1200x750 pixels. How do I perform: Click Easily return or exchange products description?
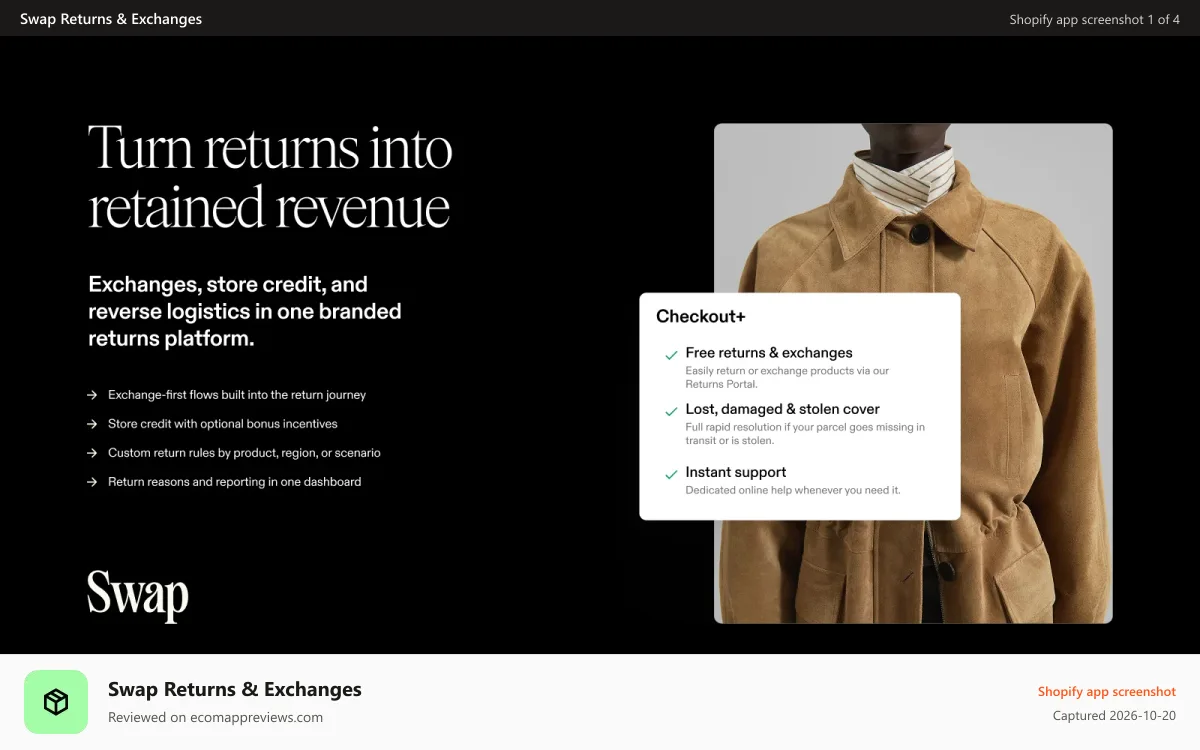point(787,377)
